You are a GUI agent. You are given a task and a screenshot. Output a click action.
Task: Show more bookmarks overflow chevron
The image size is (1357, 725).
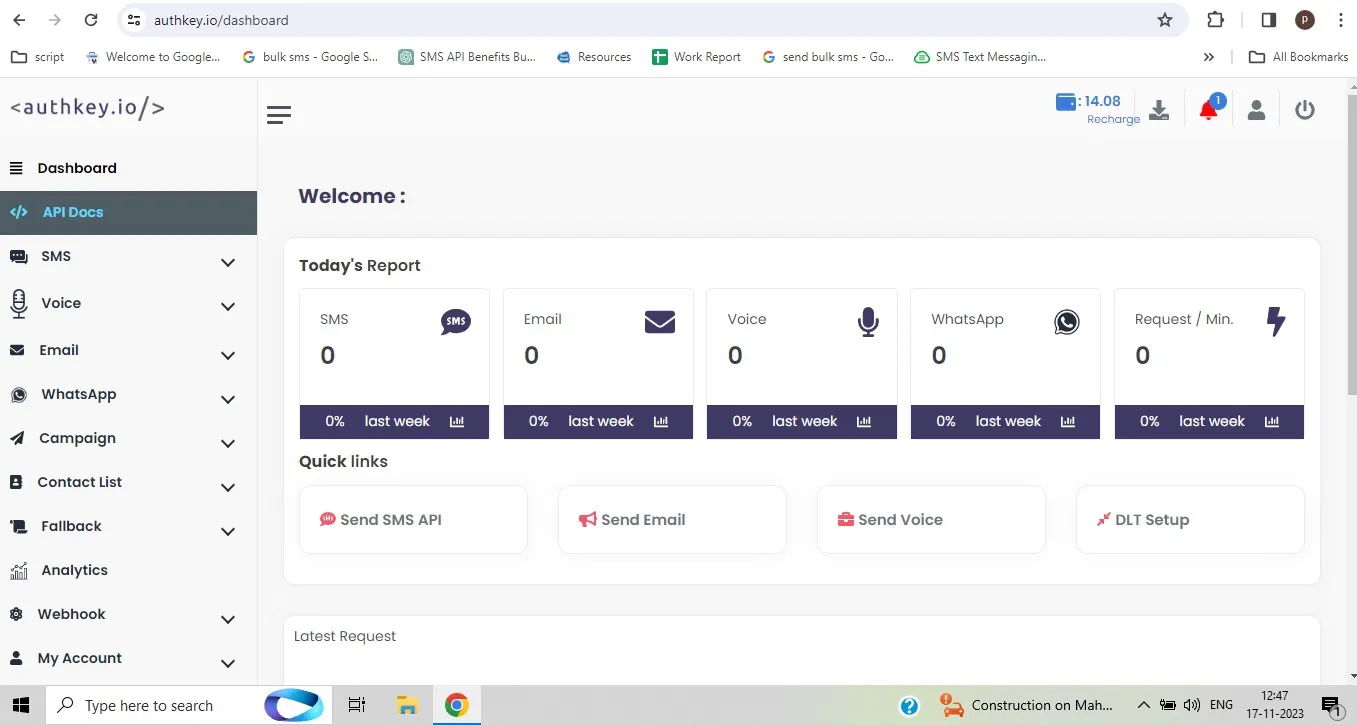(1209, 57)
